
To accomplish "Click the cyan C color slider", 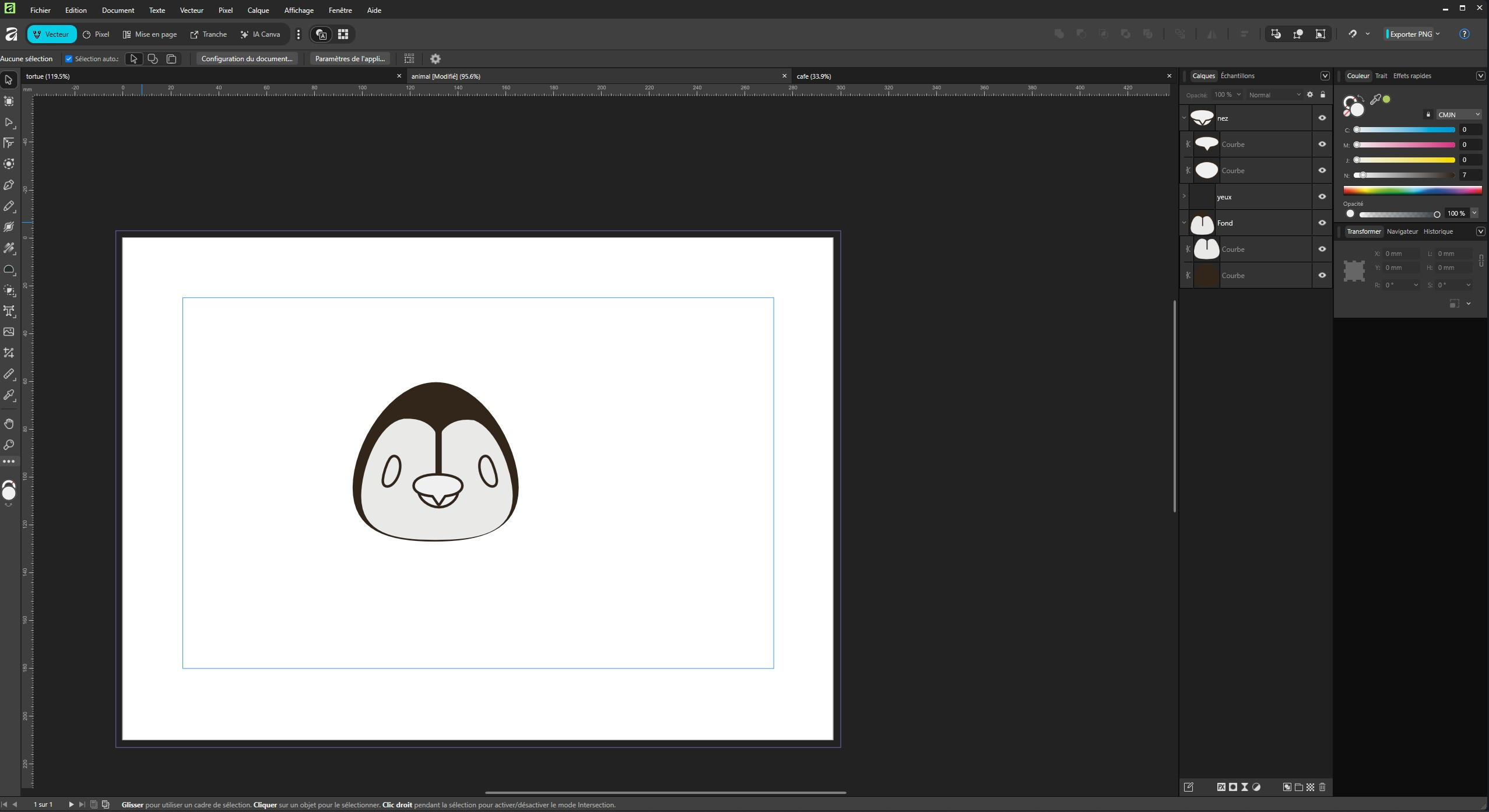I will [1404, 130].
